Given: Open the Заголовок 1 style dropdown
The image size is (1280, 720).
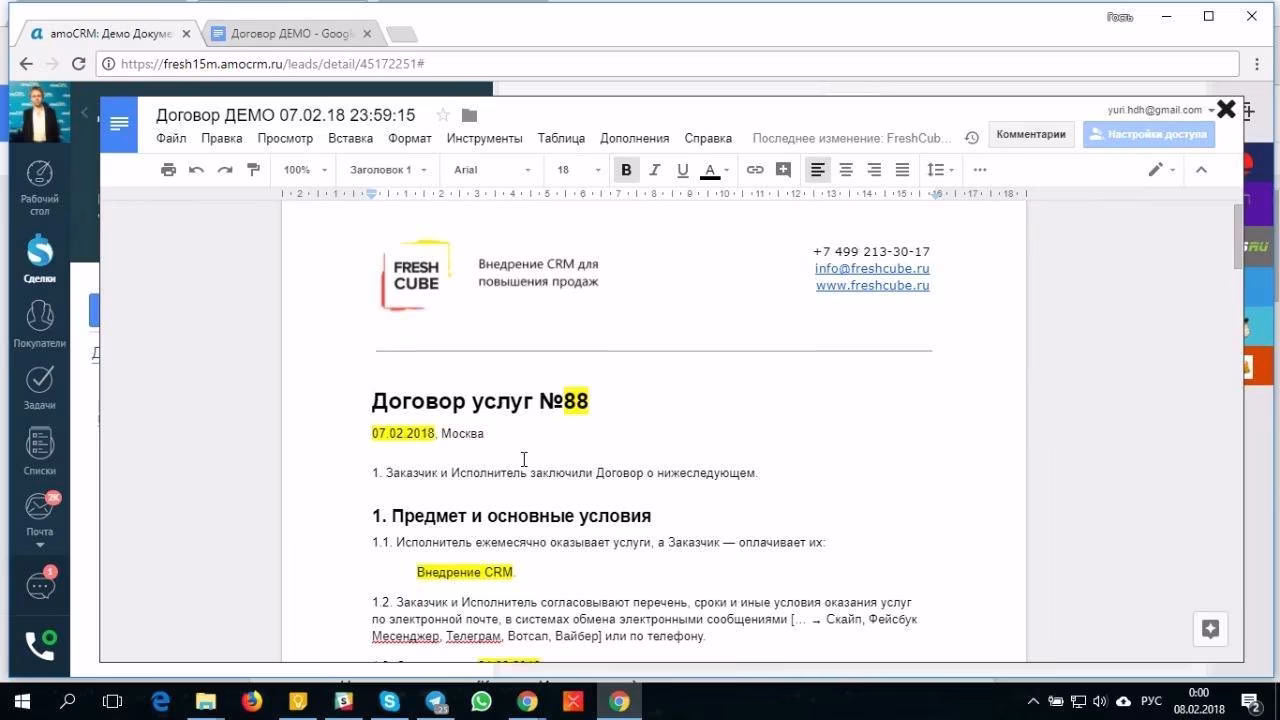Looking at the screenshot, I should tap(388, 170).
